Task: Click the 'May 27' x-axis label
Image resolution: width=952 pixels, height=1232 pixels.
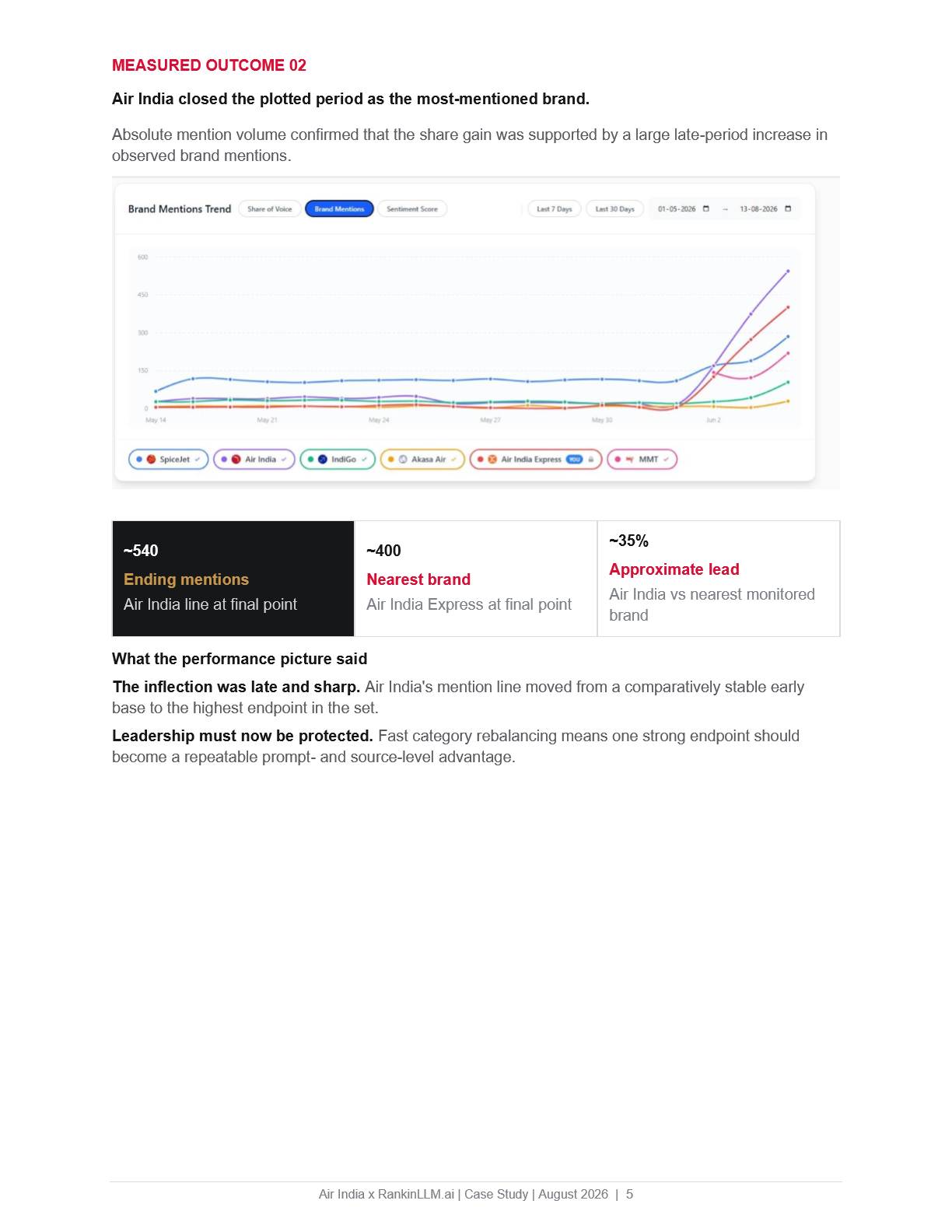Action: coord(490,420)
